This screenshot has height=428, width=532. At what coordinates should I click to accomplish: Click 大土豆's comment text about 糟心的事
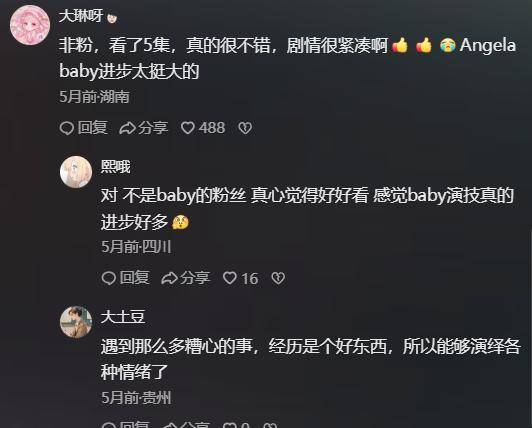click(310, 359)
